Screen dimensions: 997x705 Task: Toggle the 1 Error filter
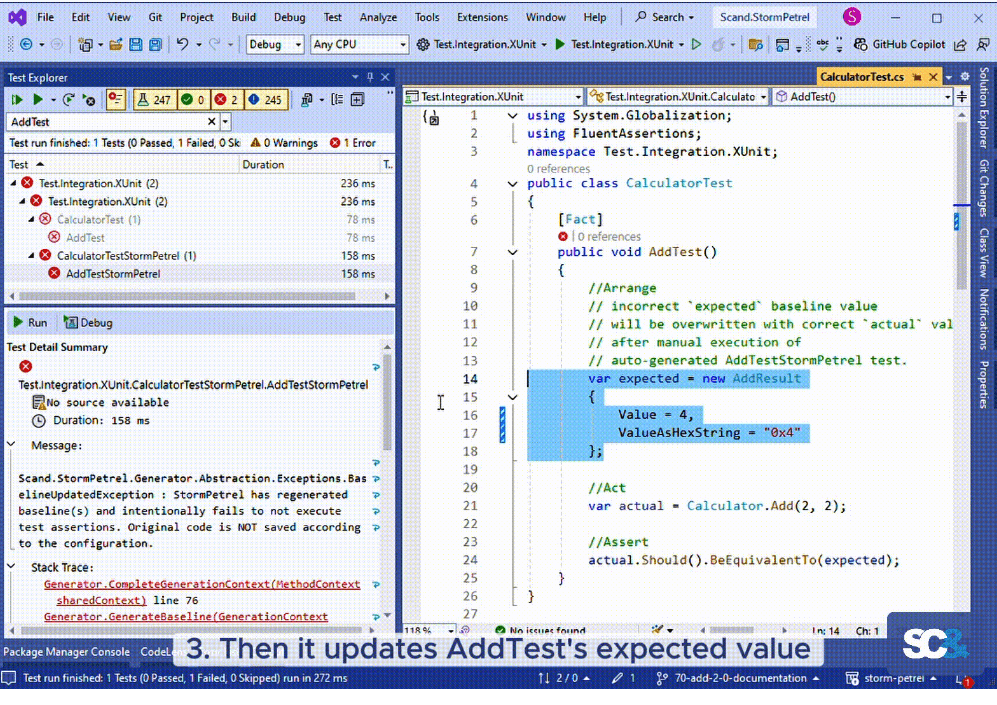coord(353,143)
